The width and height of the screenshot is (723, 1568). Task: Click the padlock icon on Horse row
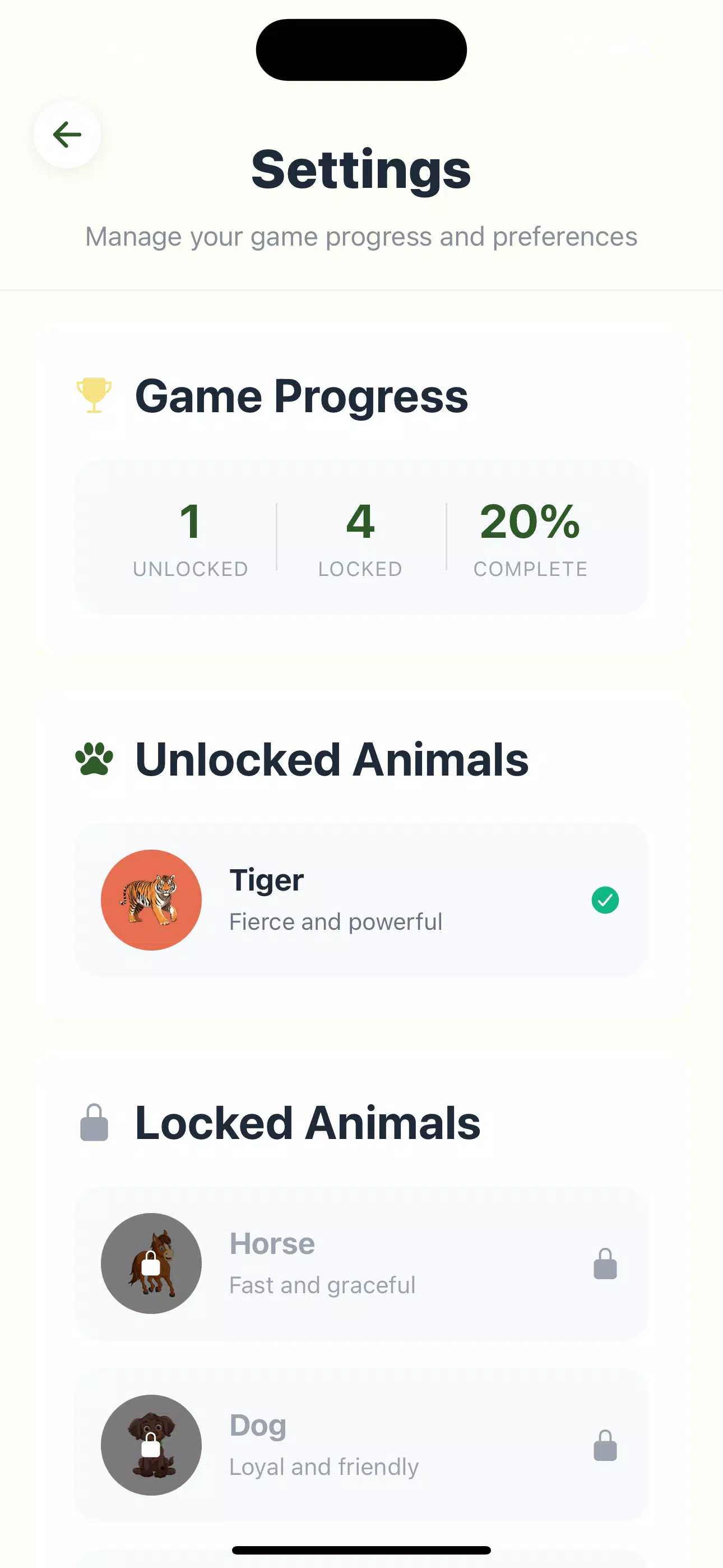tap(605, 1263)
